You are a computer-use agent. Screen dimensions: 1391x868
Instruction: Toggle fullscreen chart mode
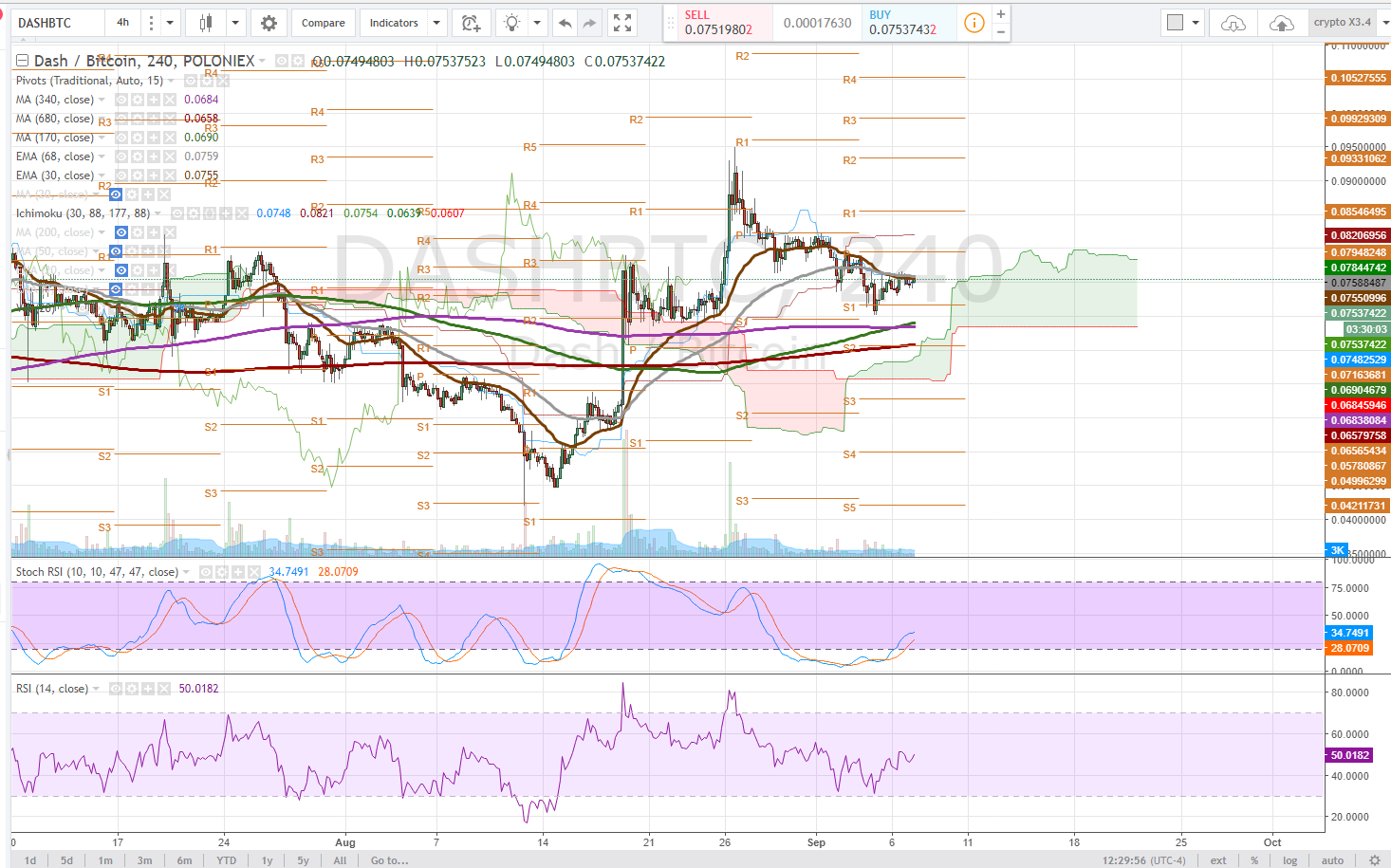point(622,23)
